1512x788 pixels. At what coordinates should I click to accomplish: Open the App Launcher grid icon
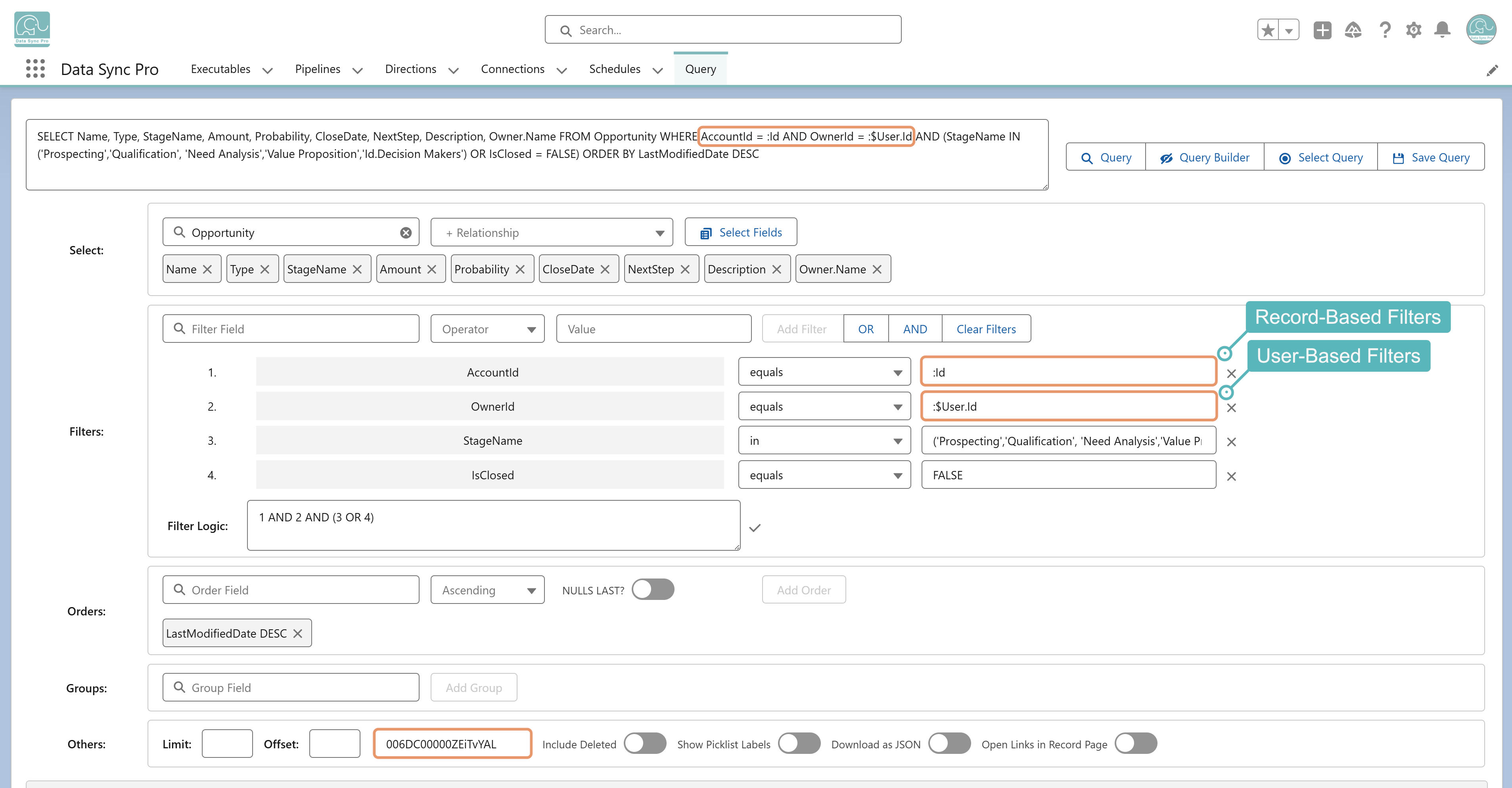35,69
